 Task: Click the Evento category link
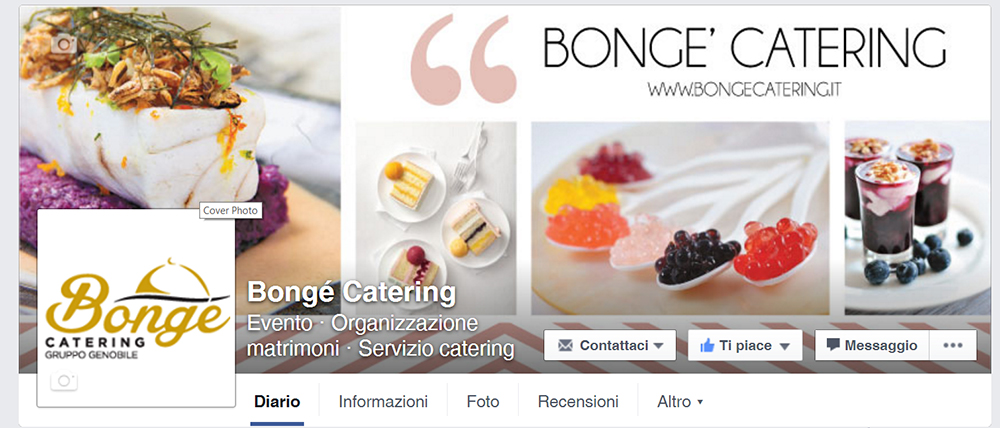279,323
